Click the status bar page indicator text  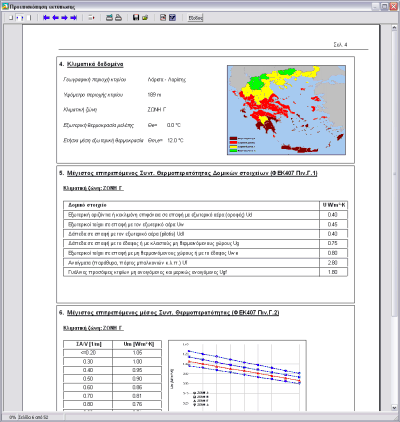coord(33,417)
